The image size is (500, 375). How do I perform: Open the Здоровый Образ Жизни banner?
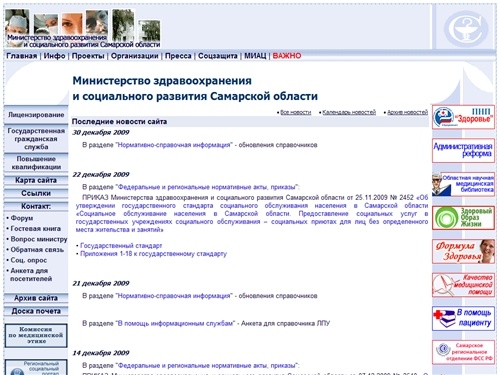tap(463, 218)
